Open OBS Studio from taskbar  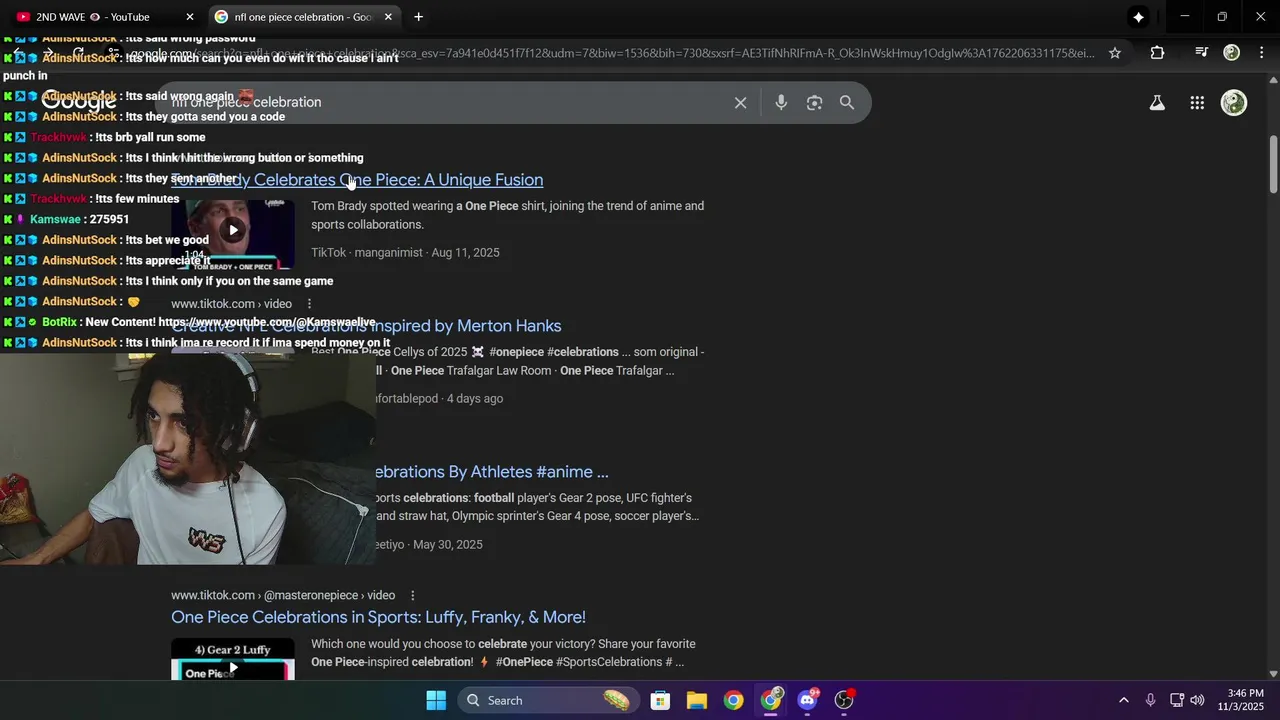[x=845, y=700]
